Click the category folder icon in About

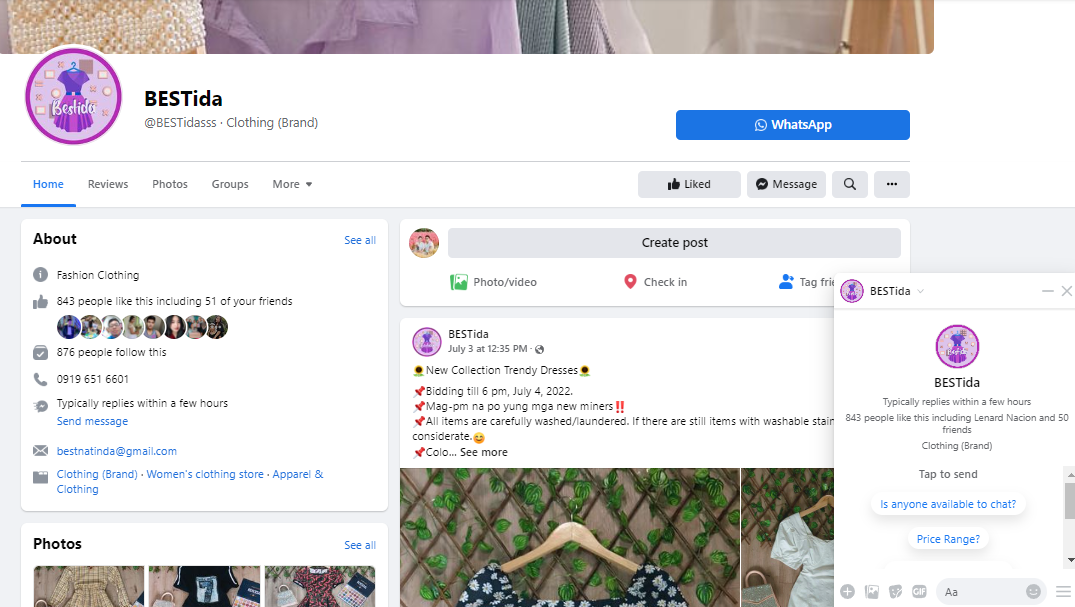pyautogui.click(x=40, y=477)
